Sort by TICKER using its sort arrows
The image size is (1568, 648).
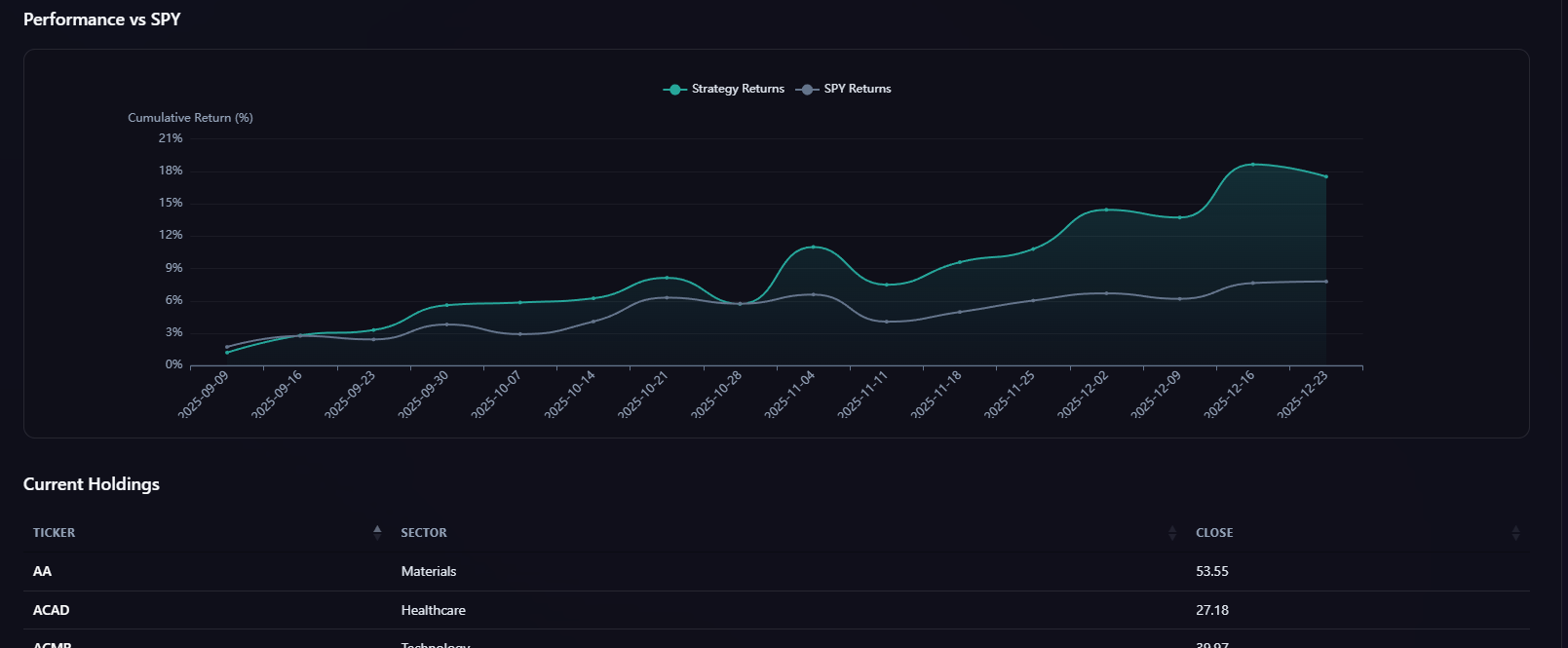[377, 532]
